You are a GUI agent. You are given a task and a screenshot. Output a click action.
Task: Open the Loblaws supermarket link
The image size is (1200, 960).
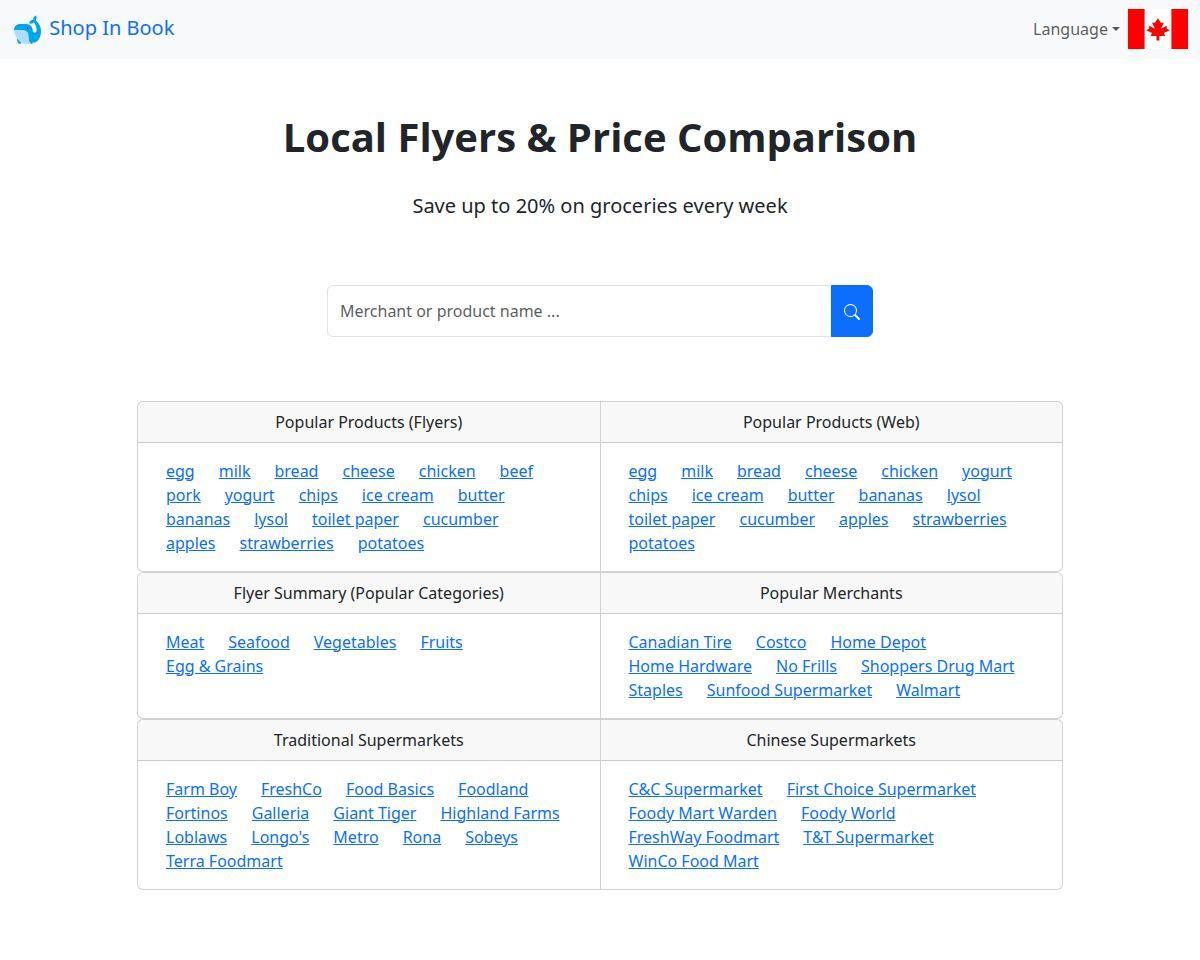[197, 837]
